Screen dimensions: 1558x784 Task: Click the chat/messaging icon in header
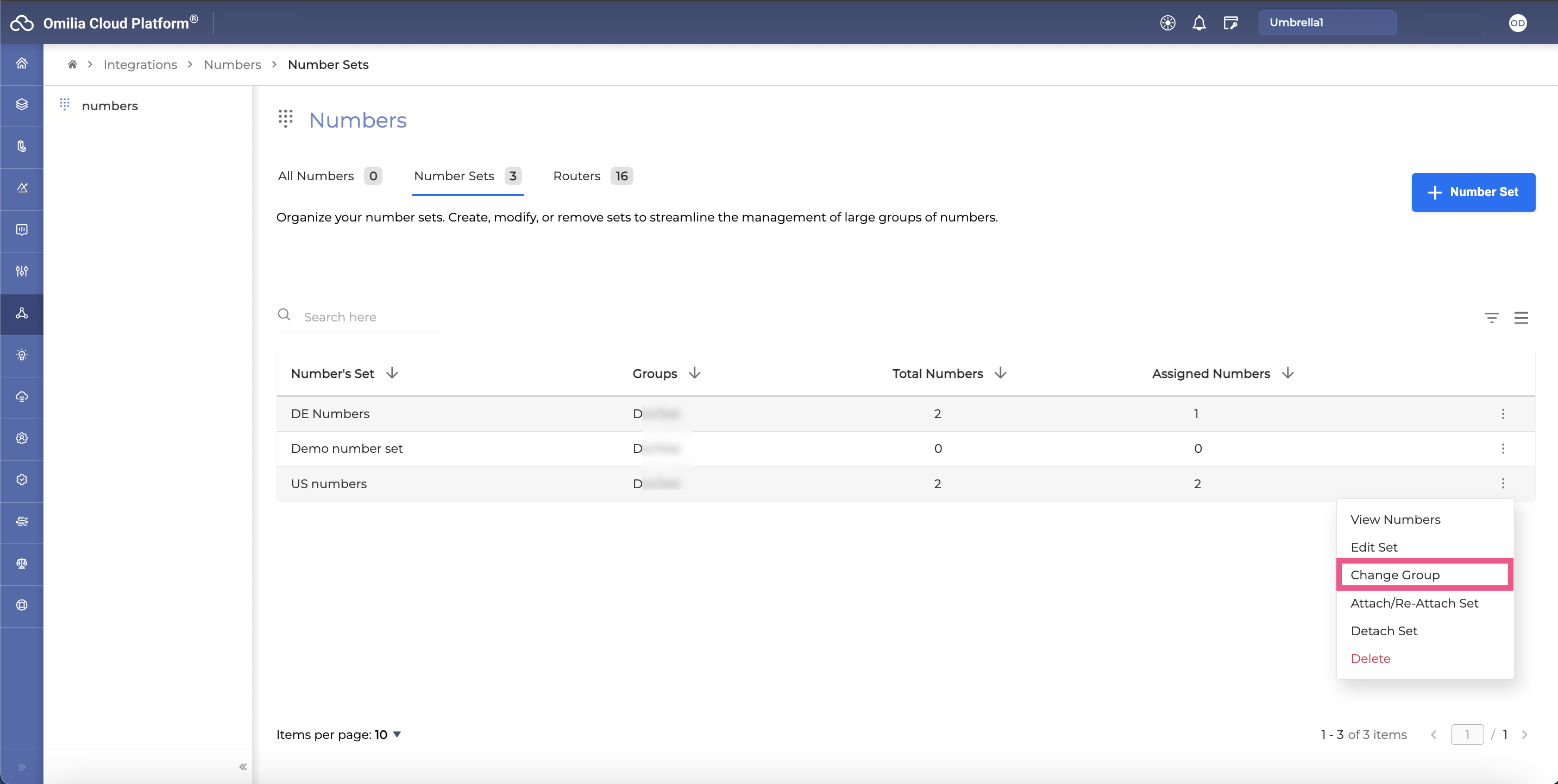(x=1232, y=22)
